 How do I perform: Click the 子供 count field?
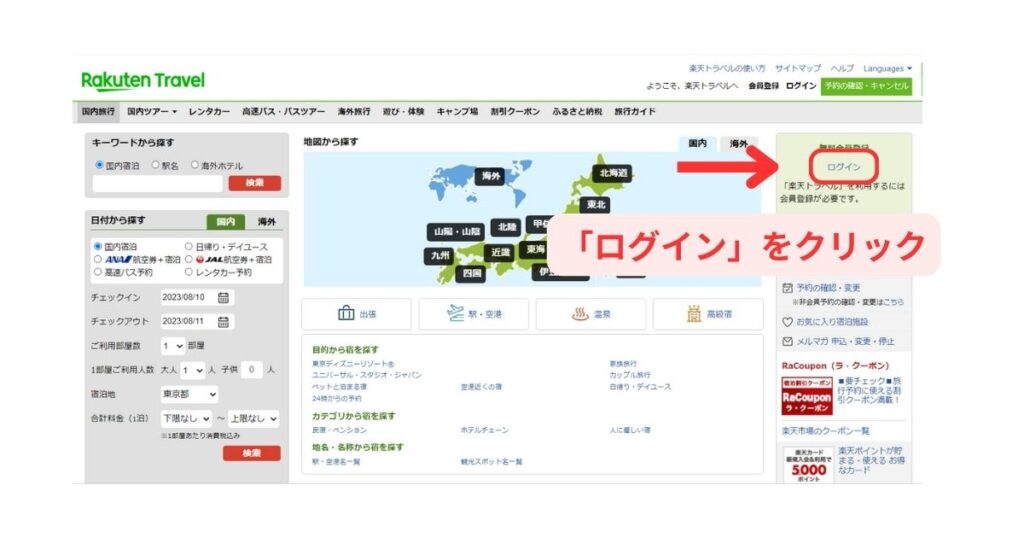[x=251, y=370]
